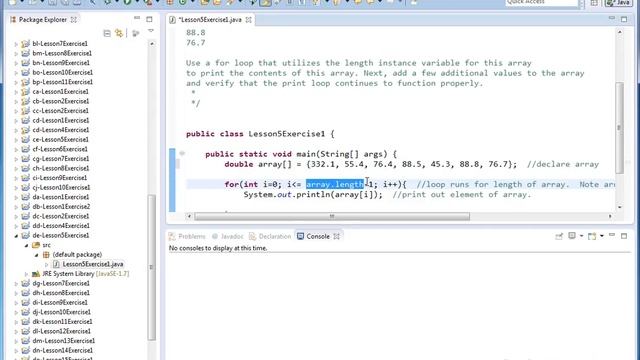Minimize the editor area
This screenshot has width=640, height=360.
611,18
